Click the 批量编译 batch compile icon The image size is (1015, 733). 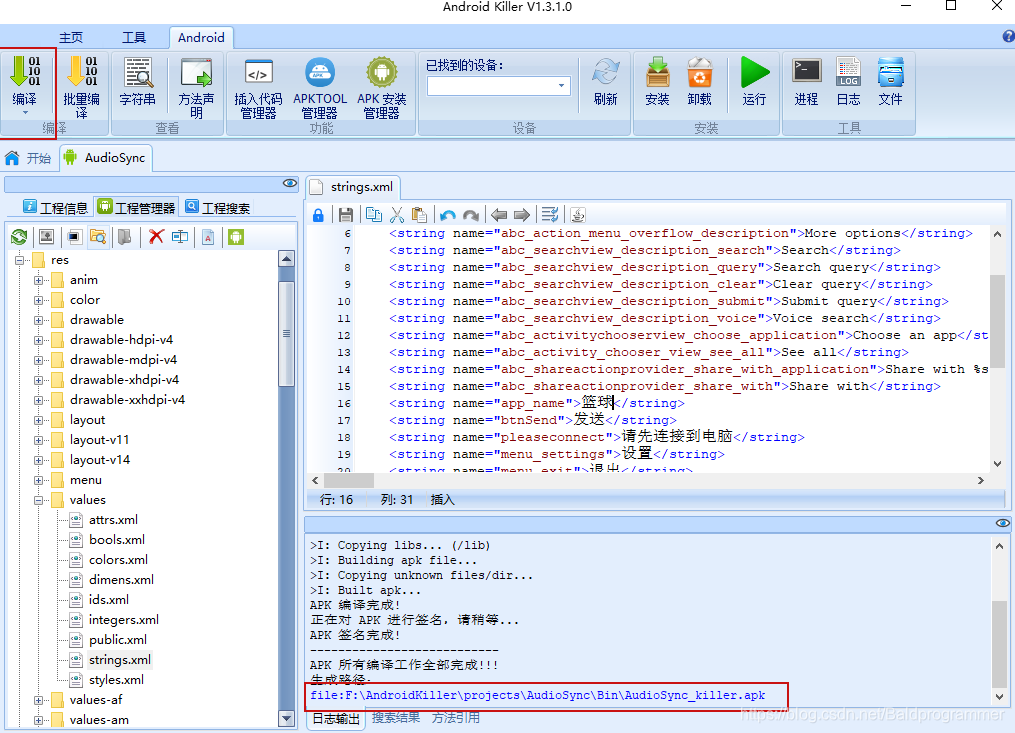(x=82, y=71)
